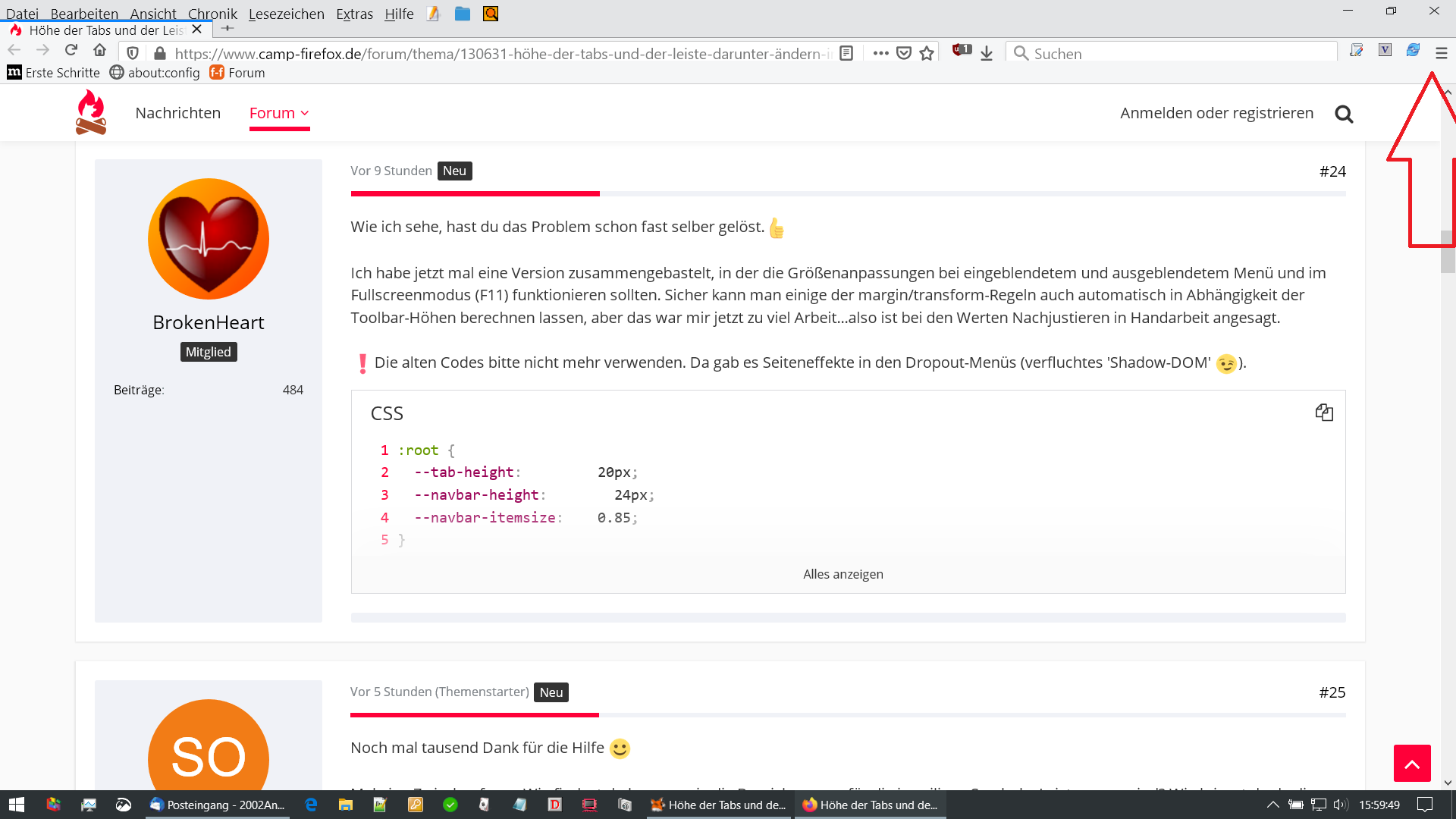Toggle reader view icon in address bar
This screenshot has height=819, width=1456.
point(847,53)
